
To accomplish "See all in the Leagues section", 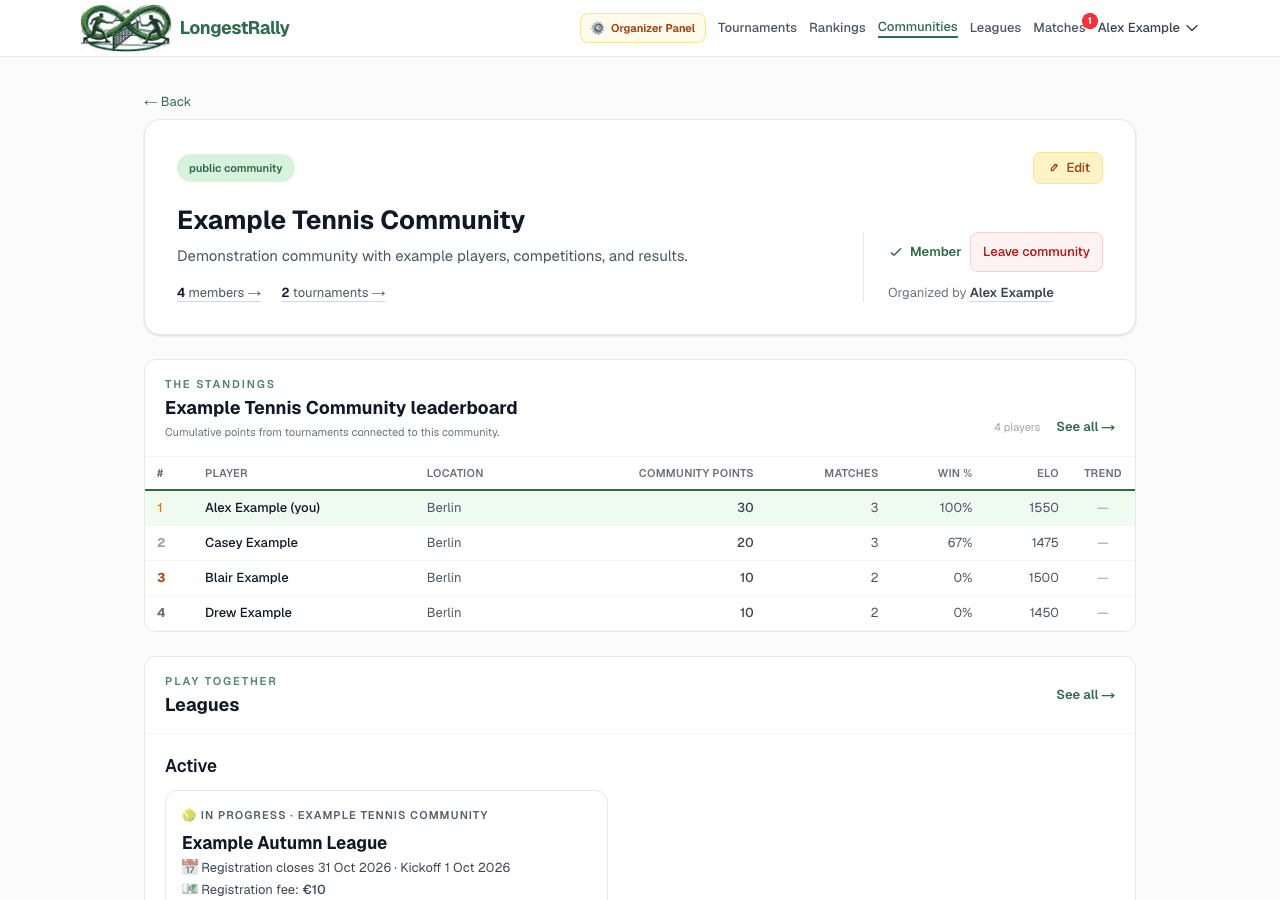I will coord(1085,695).
